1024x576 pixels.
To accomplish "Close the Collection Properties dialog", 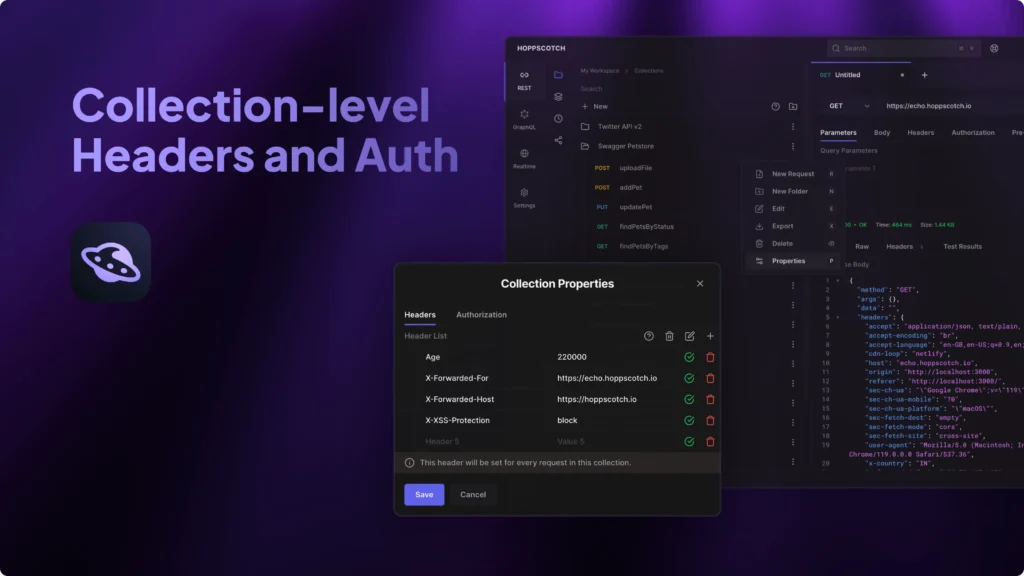I will (x=700, y=283).
